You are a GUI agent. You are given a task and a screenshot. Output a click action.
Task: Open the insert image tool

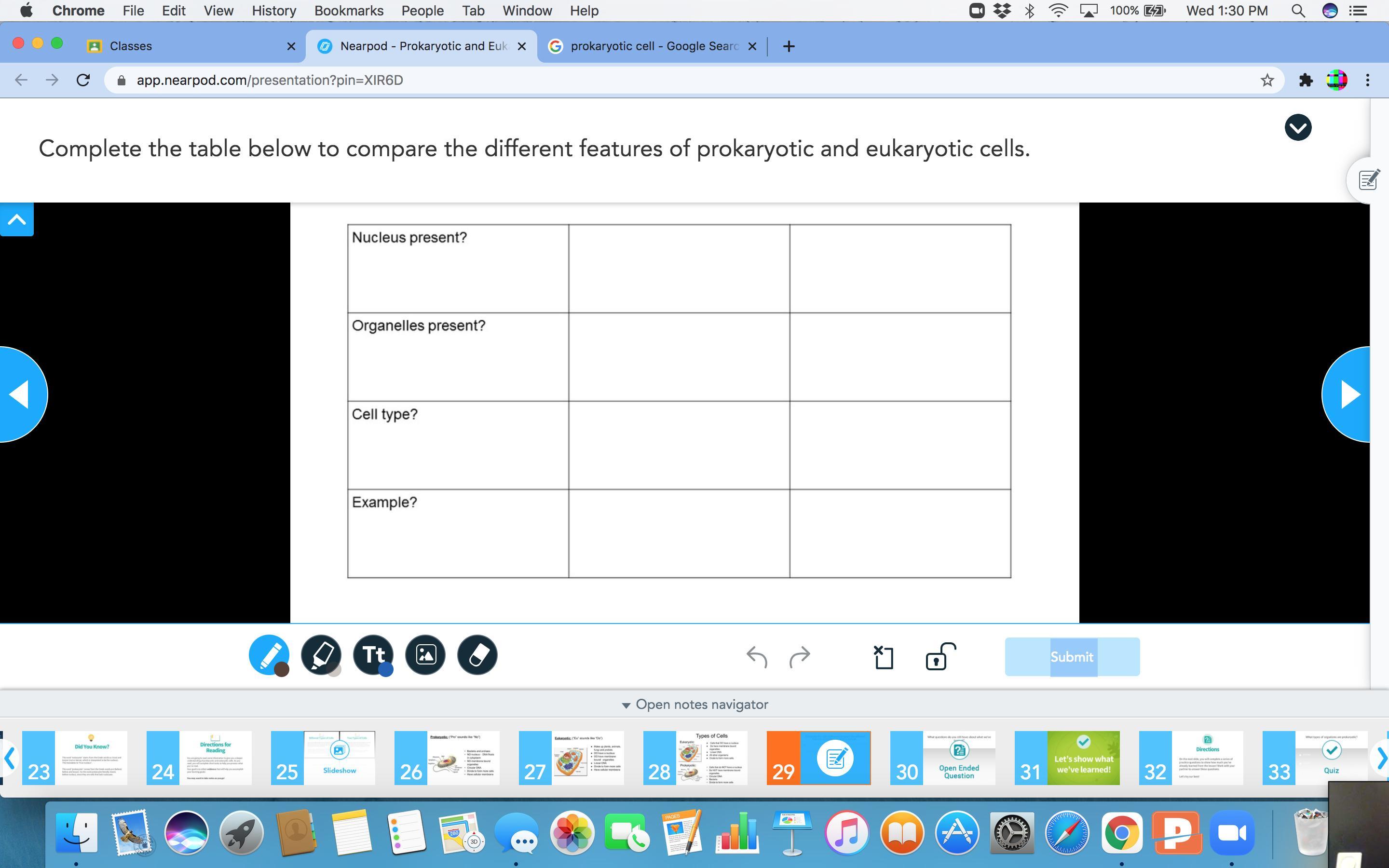click(x=425, y=654)
